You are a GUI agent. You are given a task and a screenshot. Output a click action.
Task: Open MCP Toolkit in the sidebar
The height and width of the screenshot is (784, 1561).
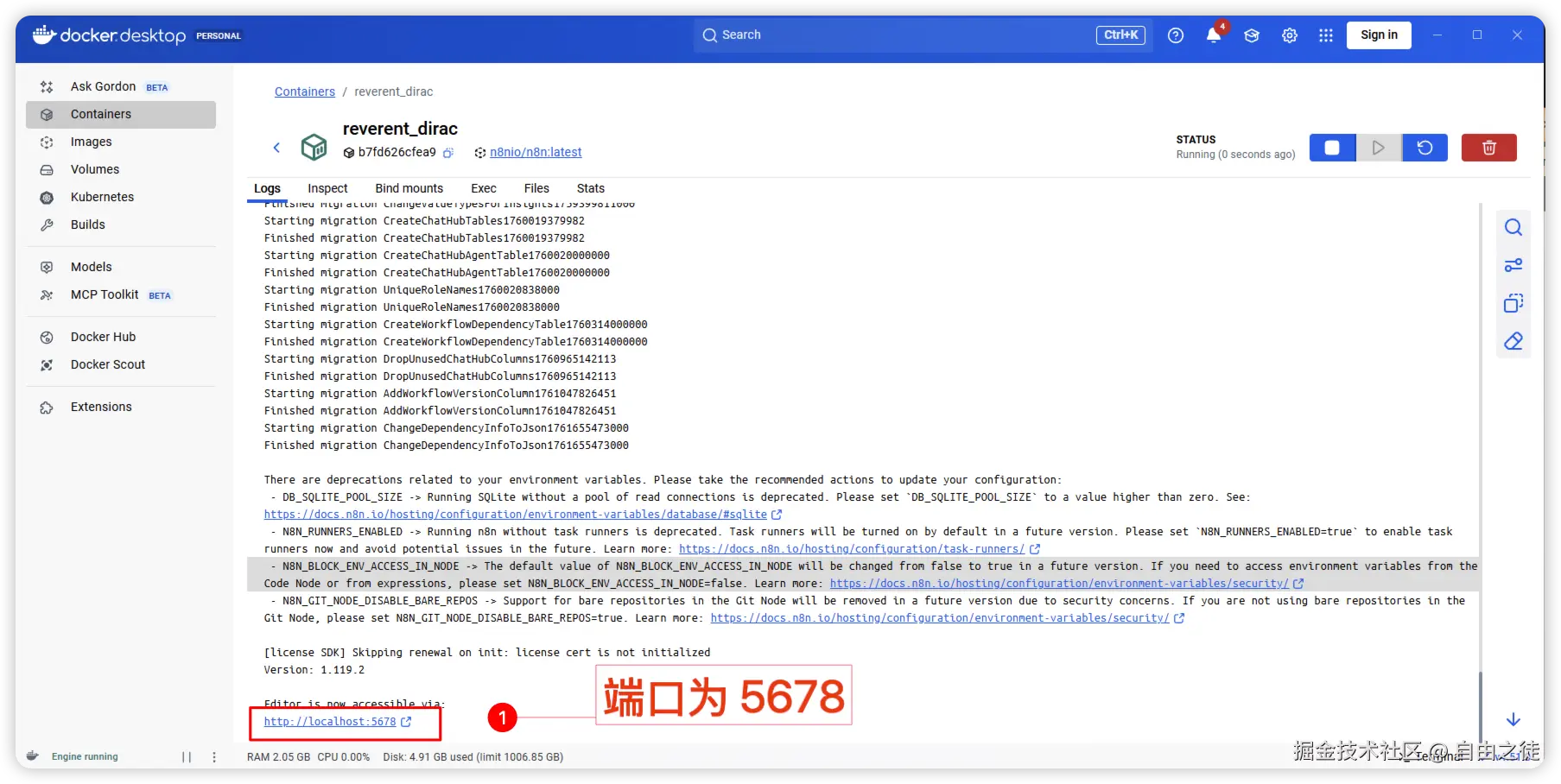pyautogui.click(x=121, y=294)
